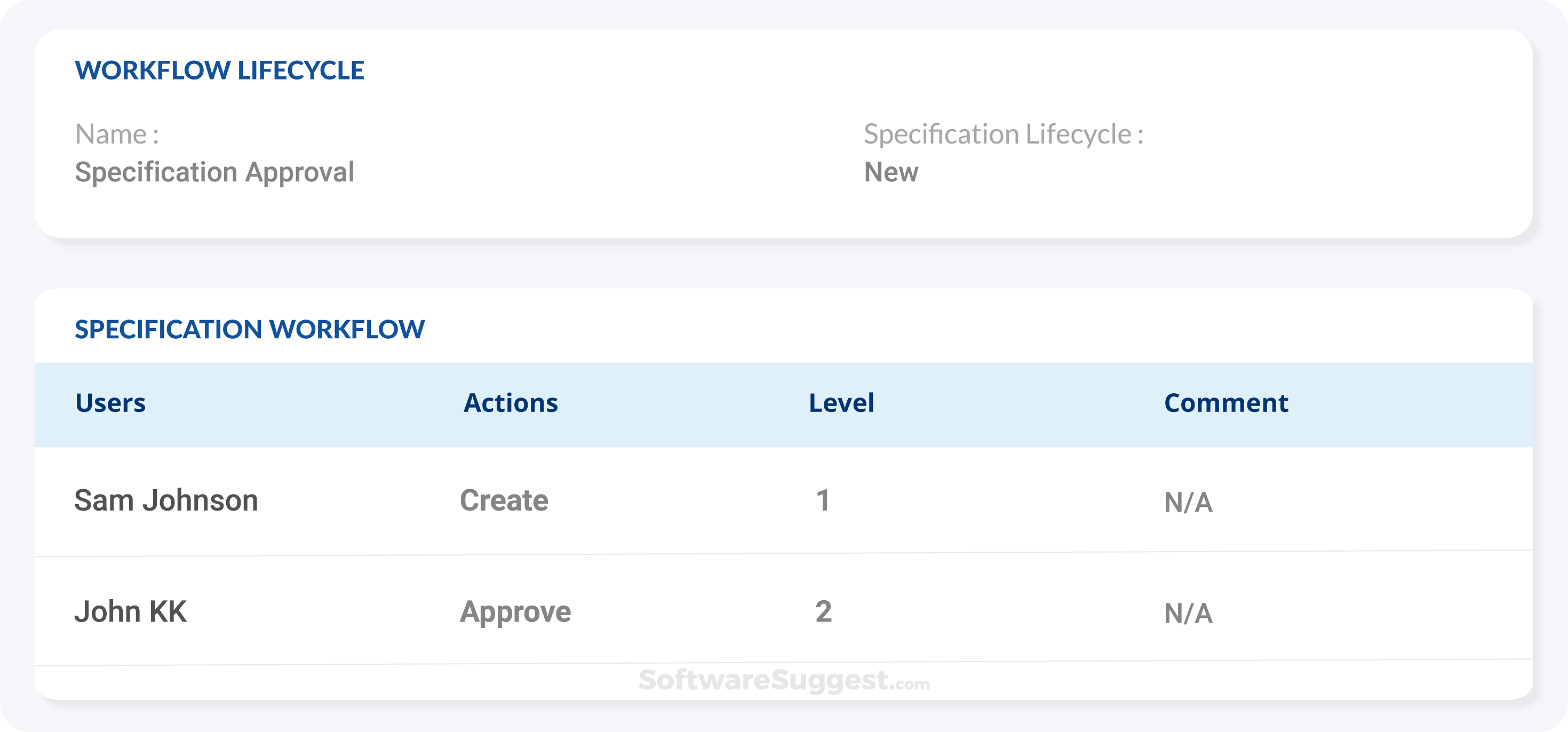
Task: Select the Create action for Sam Johnson
Action: point(504,500)
